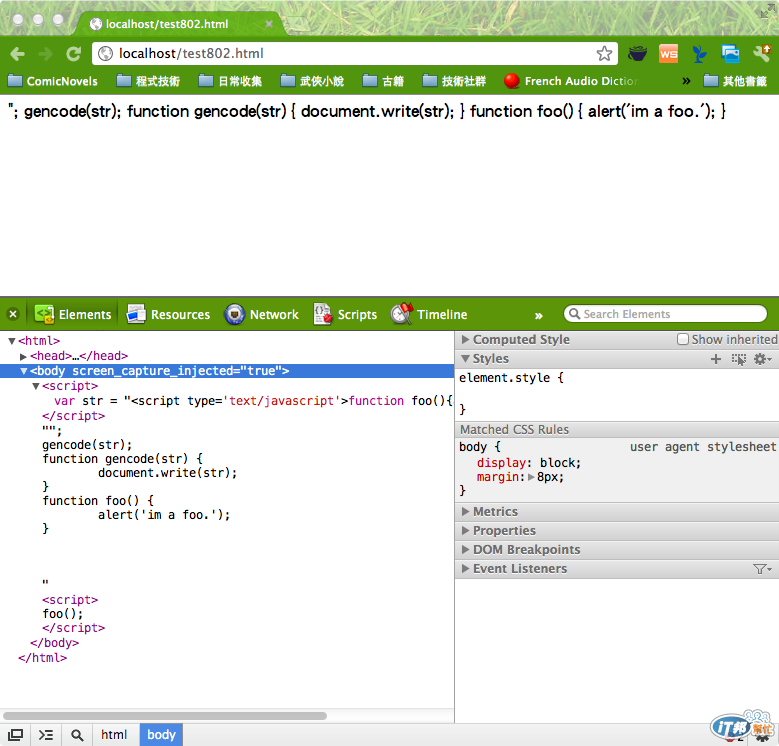
Task: Open the 日常收集 bookmark folder
Action: click(230, 81)
